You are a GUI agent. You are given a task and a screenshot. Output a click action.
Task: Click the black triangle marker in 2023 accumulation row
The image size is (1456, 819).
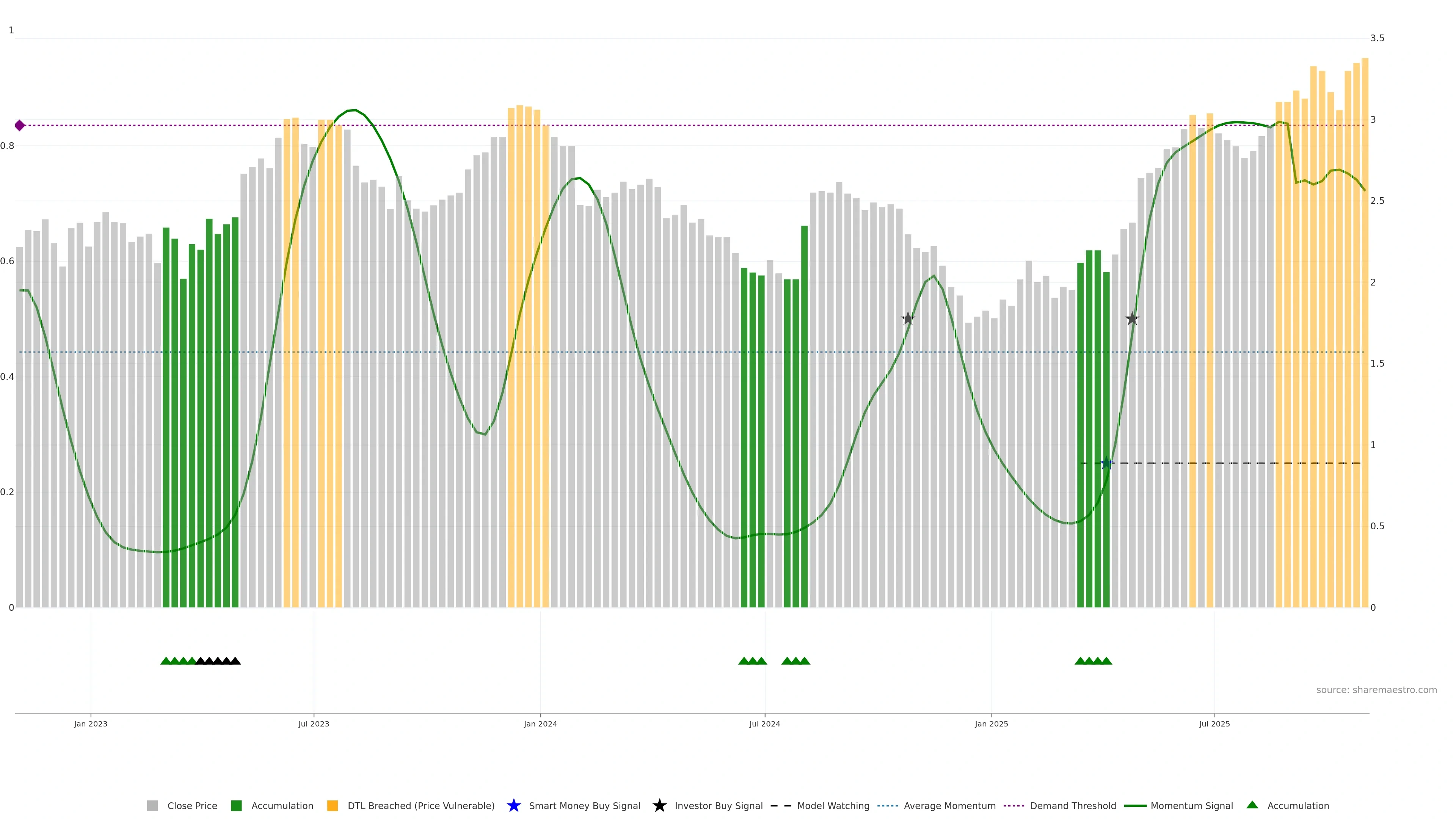point(218,661)
